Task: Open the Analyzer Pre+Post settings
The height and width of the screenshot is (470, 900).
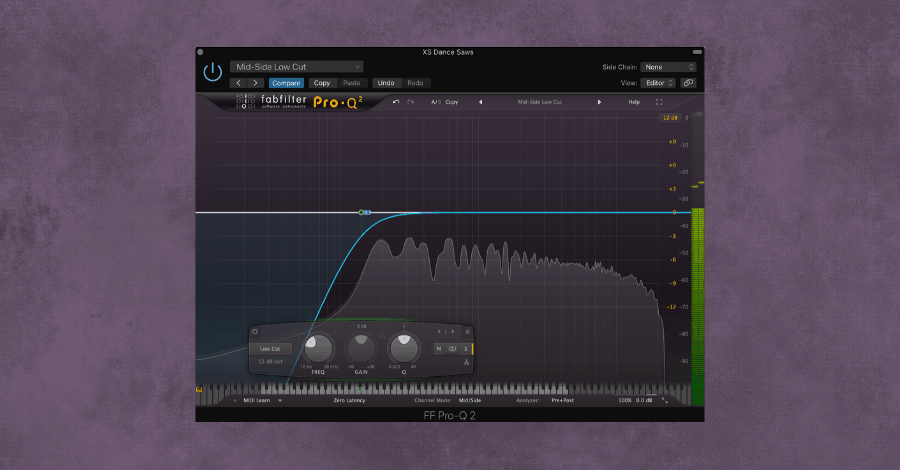Action: (x=562, y=401)
